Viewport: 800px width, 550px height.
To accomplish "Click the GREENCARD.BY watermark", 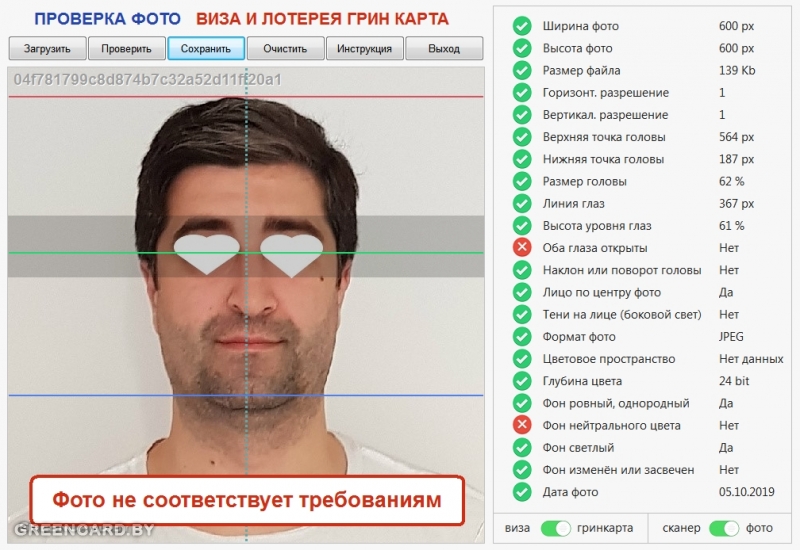I will click(x=84, y=530).
